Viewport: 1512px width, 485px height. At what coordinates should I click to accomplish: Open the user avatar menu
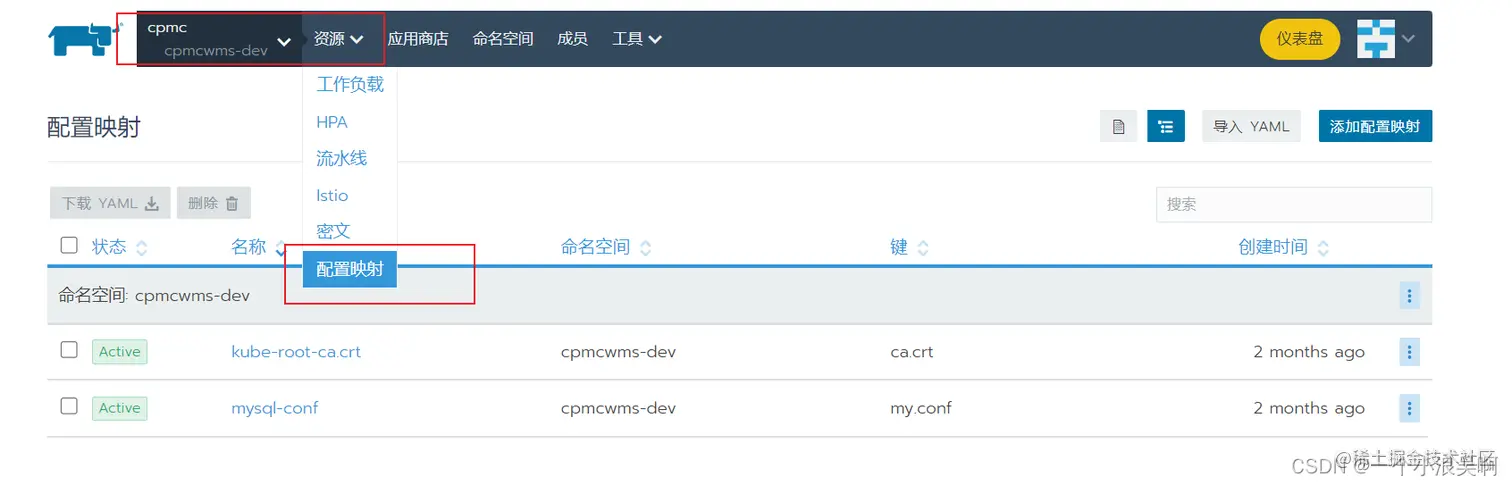pyautogui.click(x=1375, y=39)
